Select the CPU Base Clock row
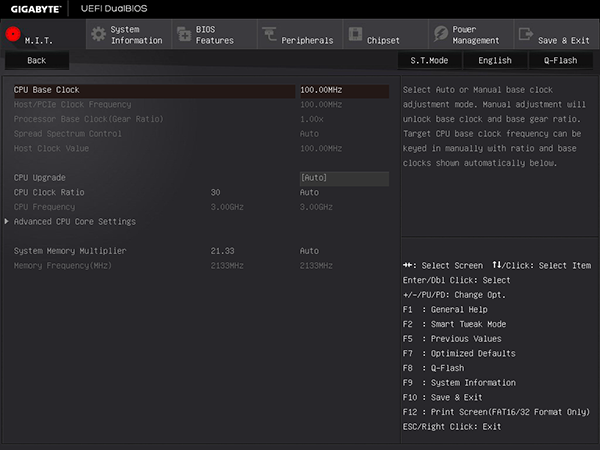 point(154,90)
